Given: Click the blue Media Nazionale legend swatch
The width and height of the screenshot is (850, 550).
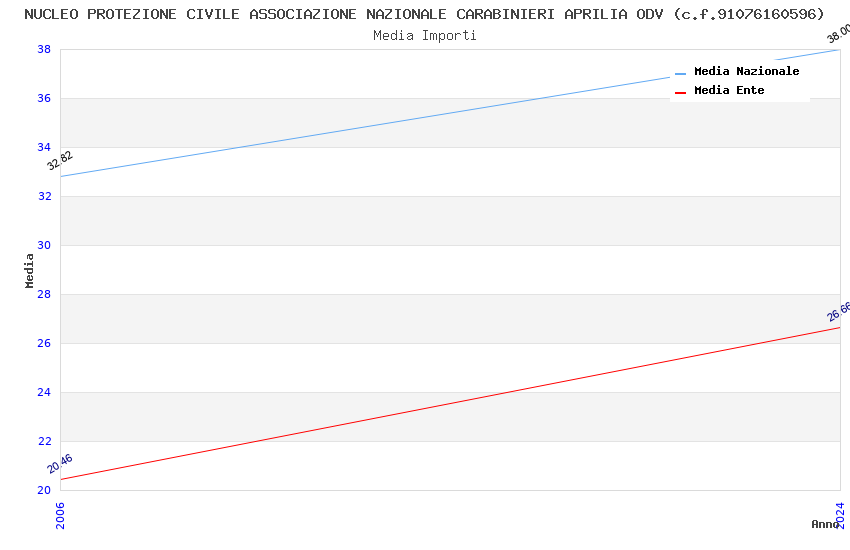Looking at the screenshot, I should pos(680,73).
